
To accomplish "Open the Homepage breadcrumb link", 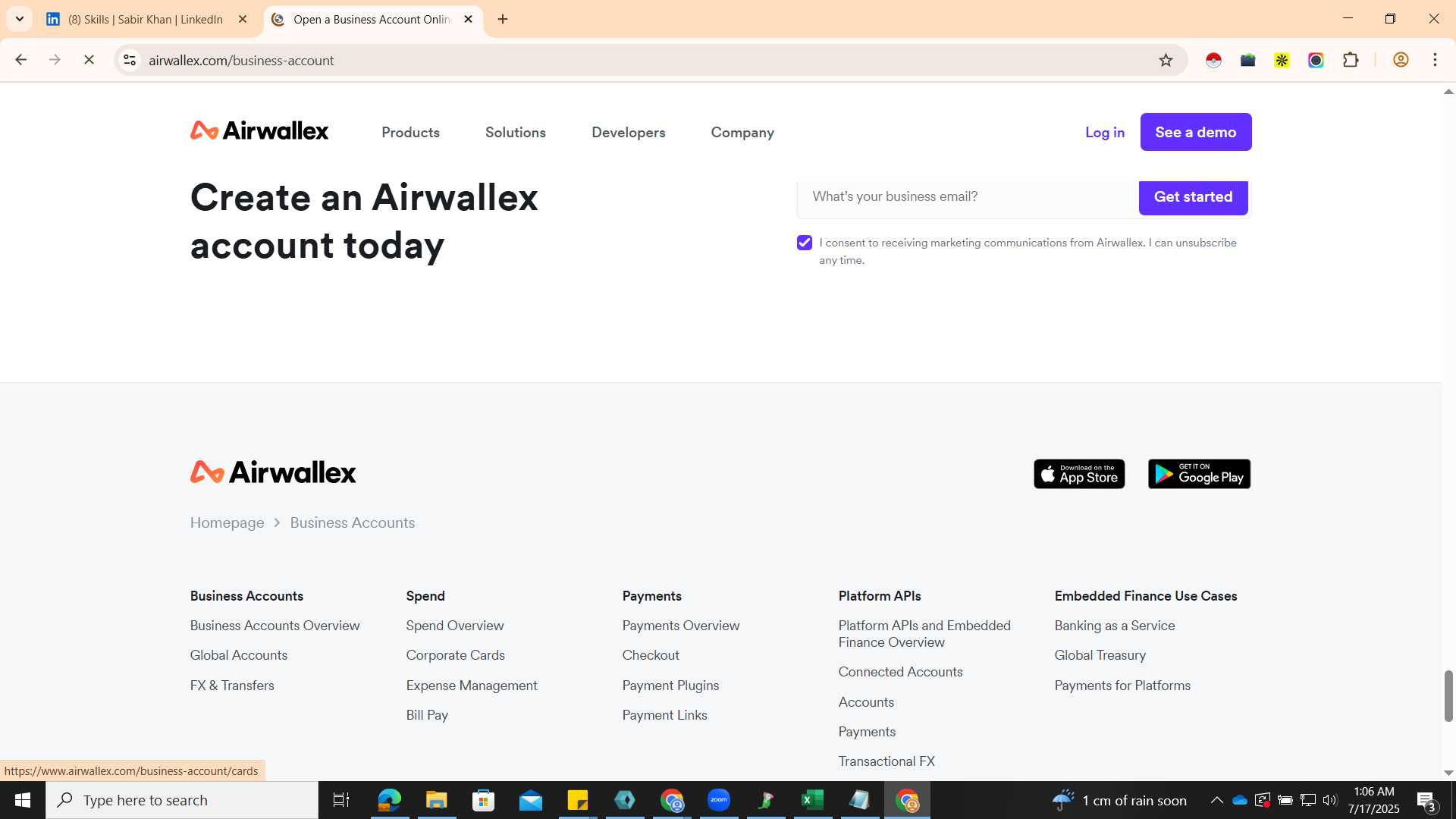I will 227,522.
